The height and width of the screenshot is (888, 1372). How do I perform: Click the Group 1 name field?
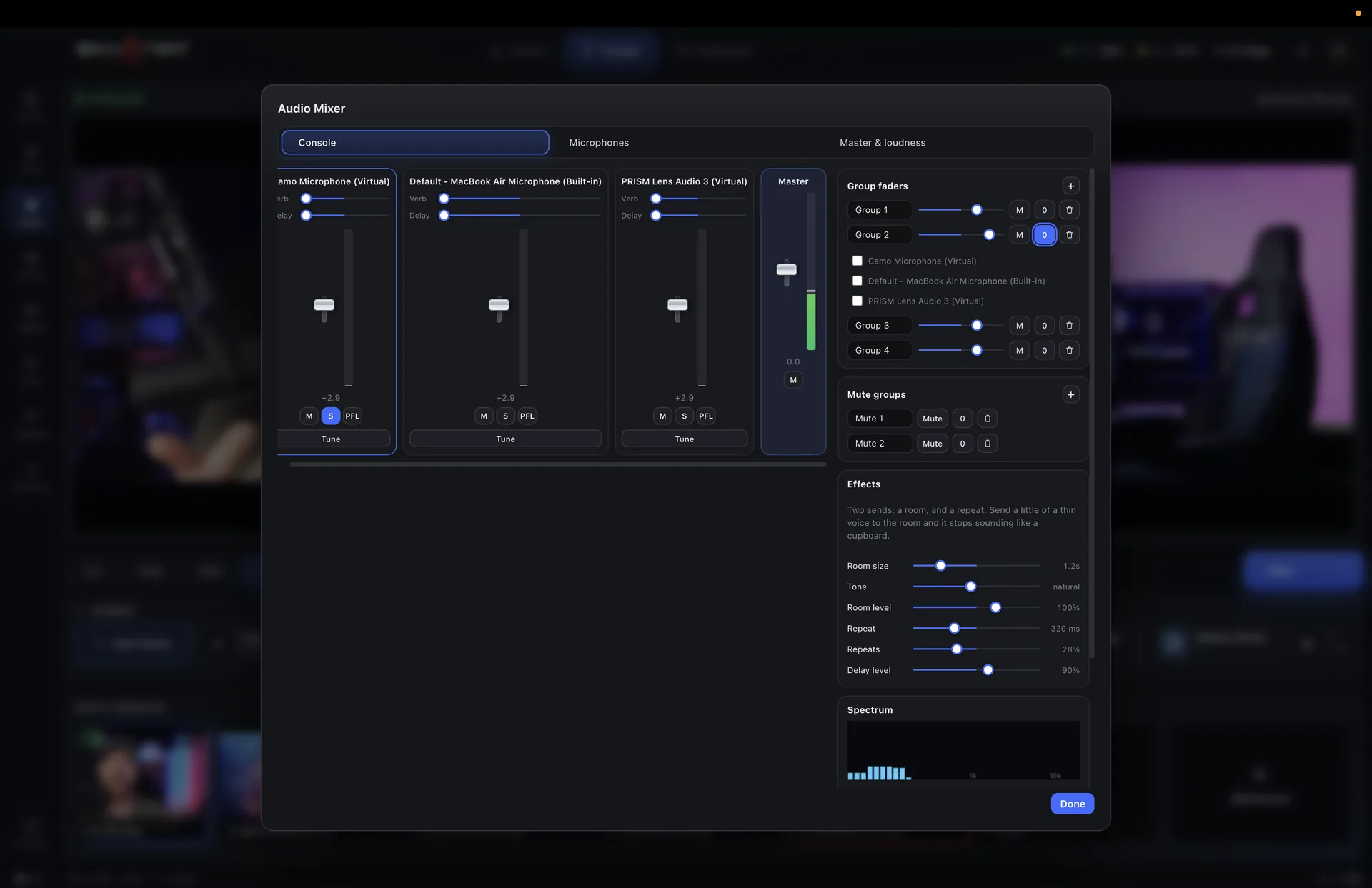(880, 210)
